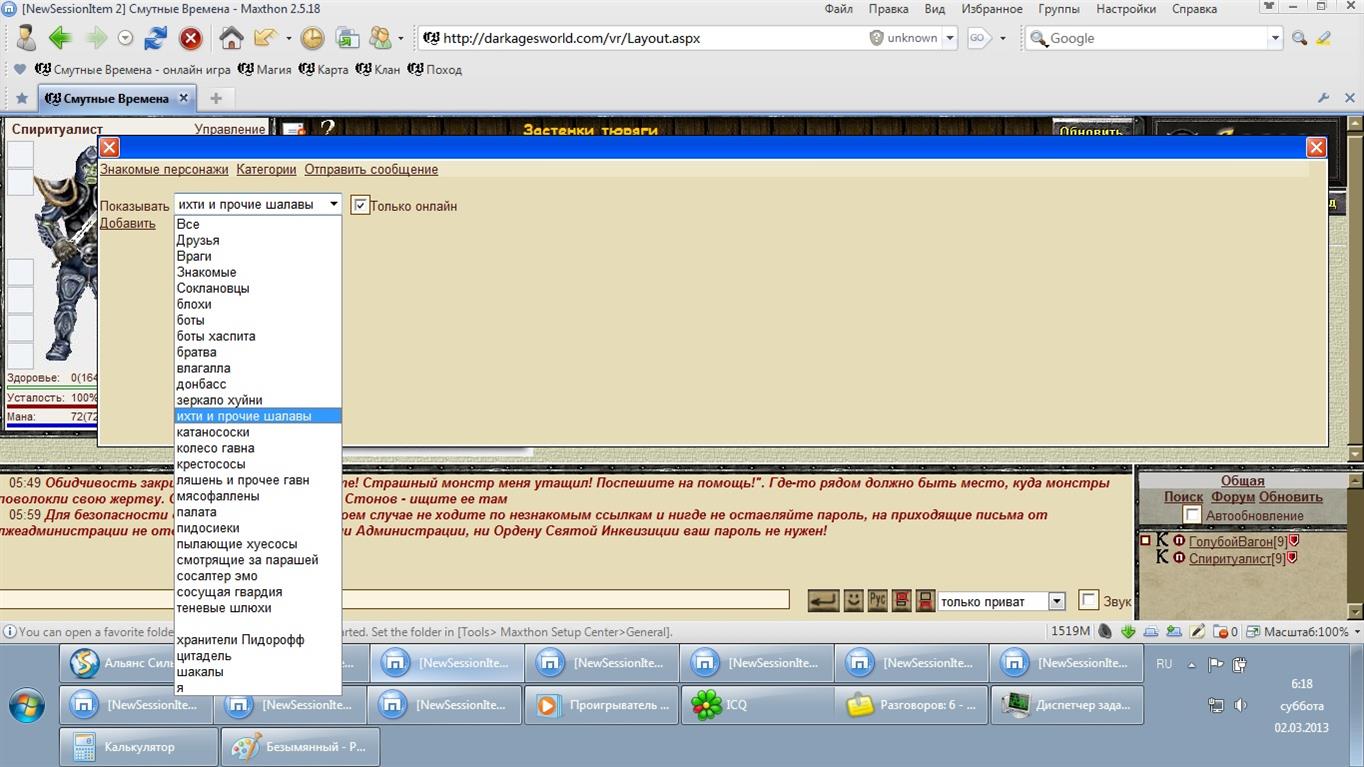Stop loading with the red X icon

coord(190,38)
